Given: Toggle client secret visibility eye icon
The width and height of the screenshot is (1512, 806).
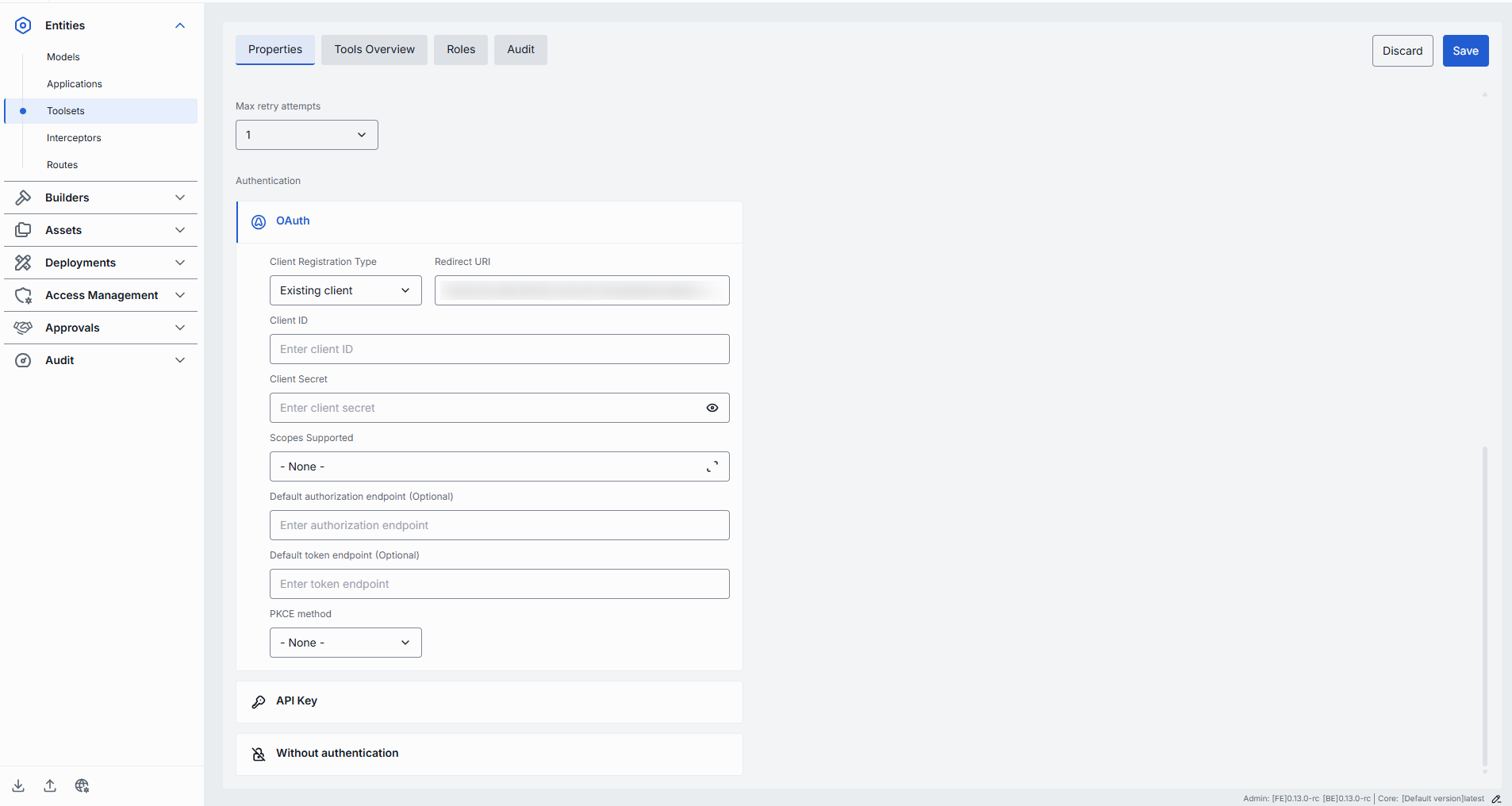Looking at the screenshot, I should point(712,408).
